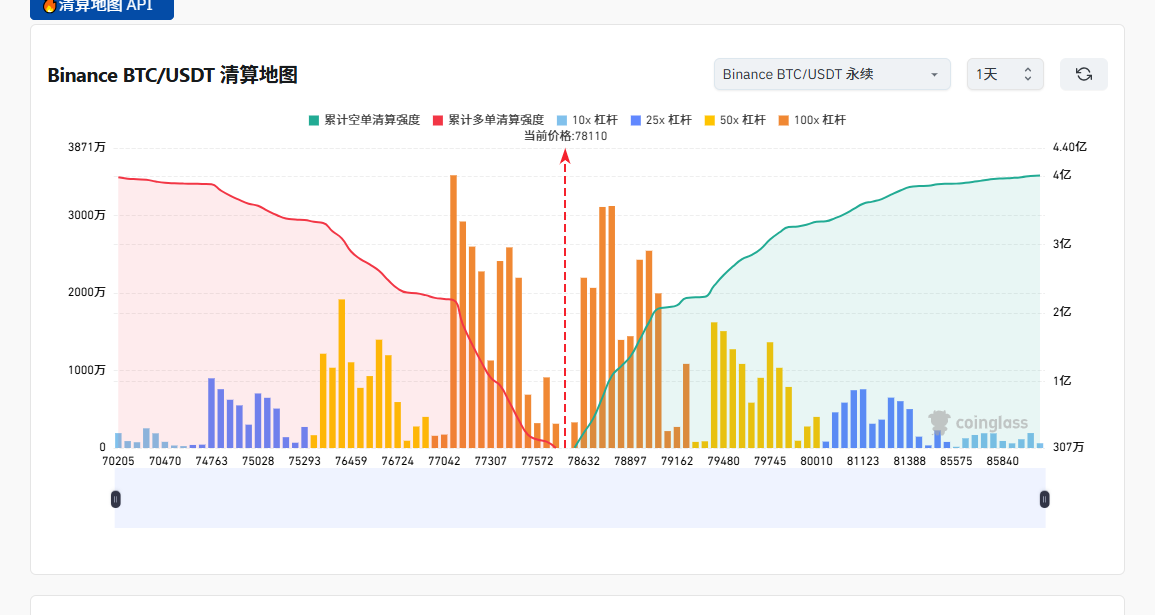Screen dimensions: 1155x615
Task: Click the tallest yellow bar near 76459
Action: click(342, 373)
